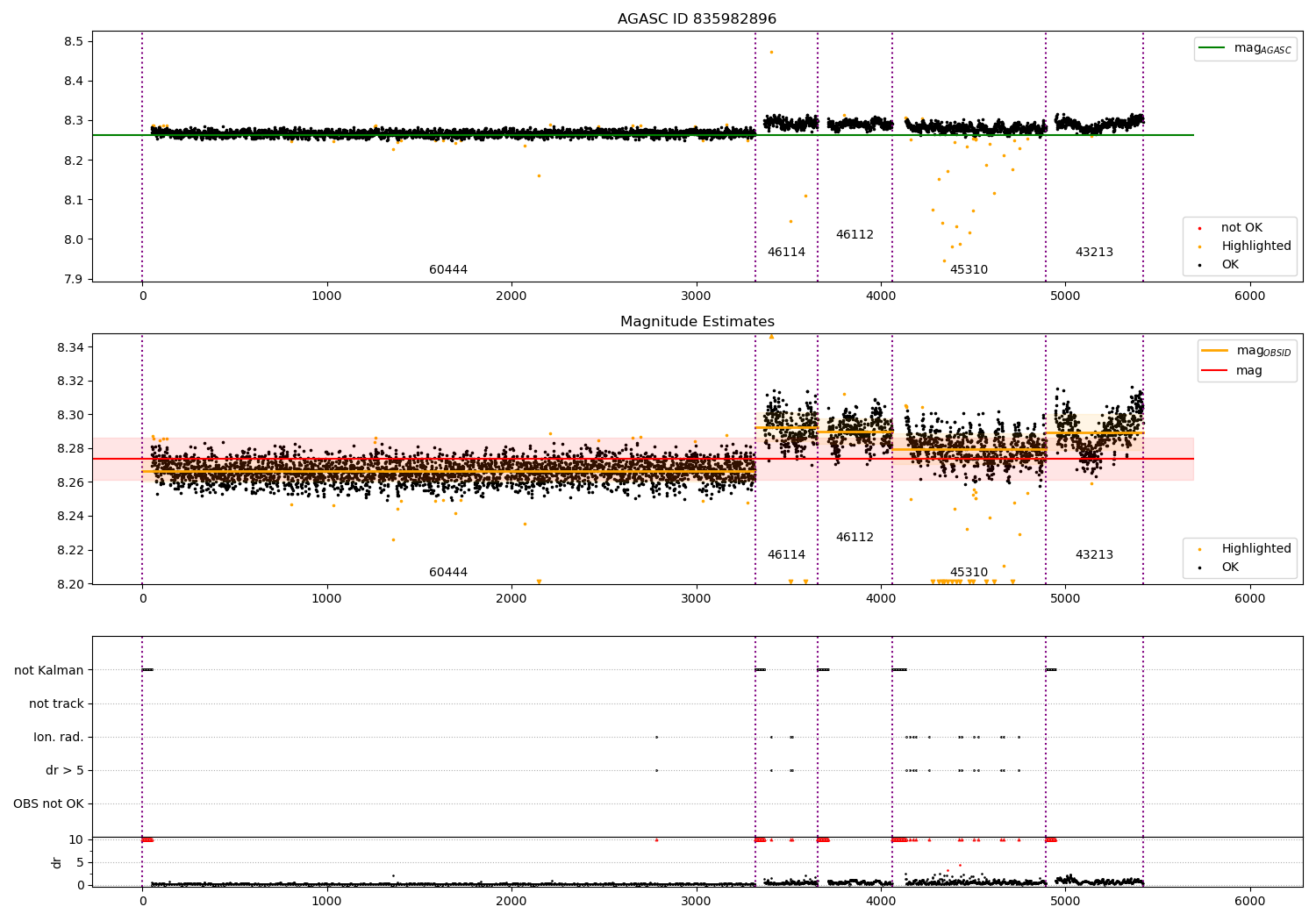Click the 'Ion. rad.' axis label
This screenshot has width=1316, height=921.
(x=59, y=738)
